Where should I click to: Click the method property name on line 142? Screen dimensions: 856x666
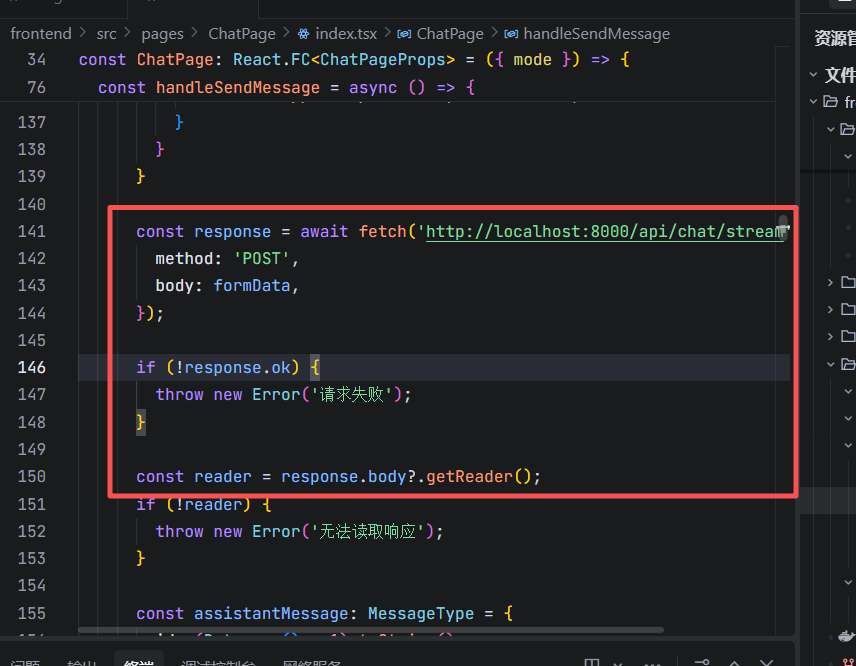pyautogui.click(x=184, y=258)
